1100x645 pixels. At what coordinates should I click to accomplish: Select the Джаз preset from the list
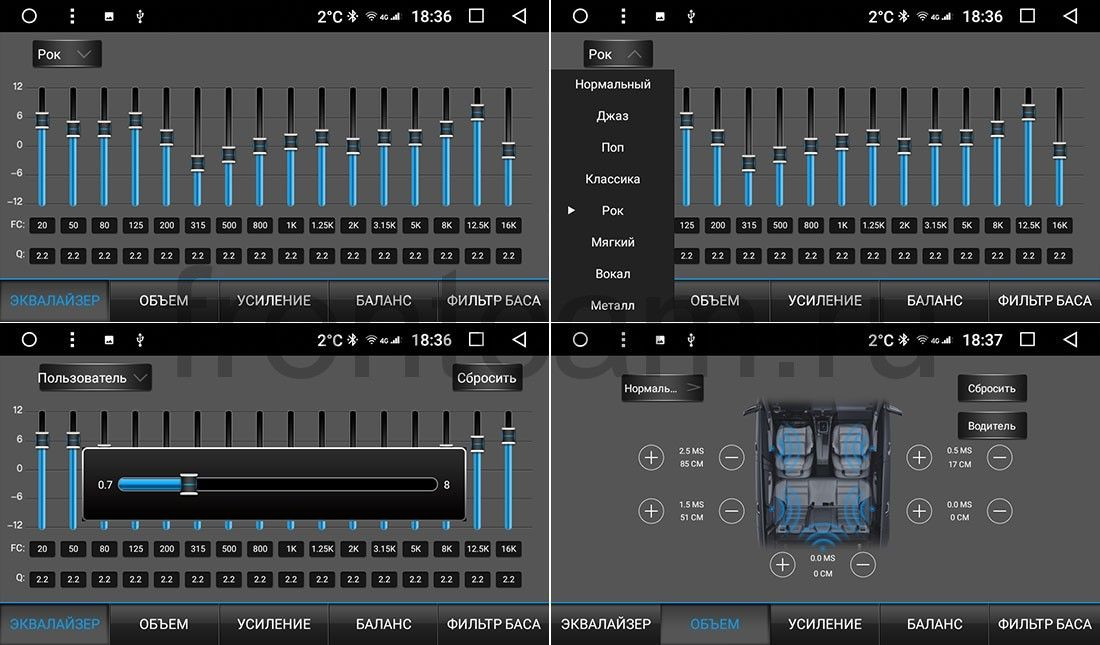612,116
